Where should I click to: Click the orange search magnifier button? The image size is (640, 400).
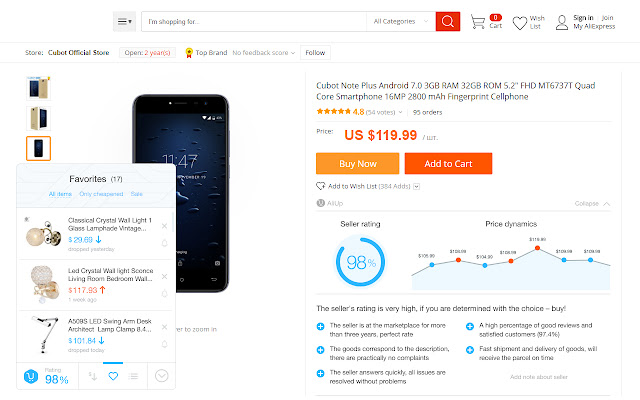(x=448, y=21)
